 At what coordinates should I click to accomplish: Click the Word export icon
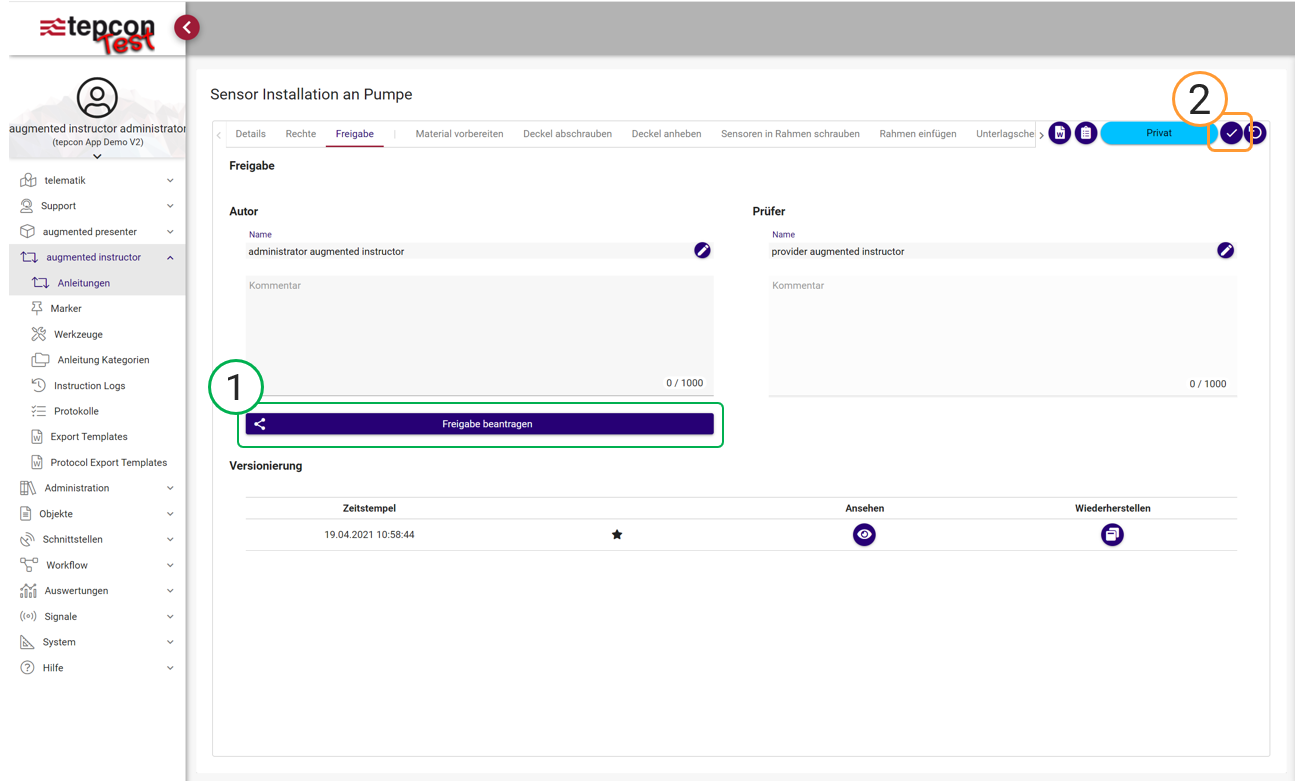tap(1059, 133)
